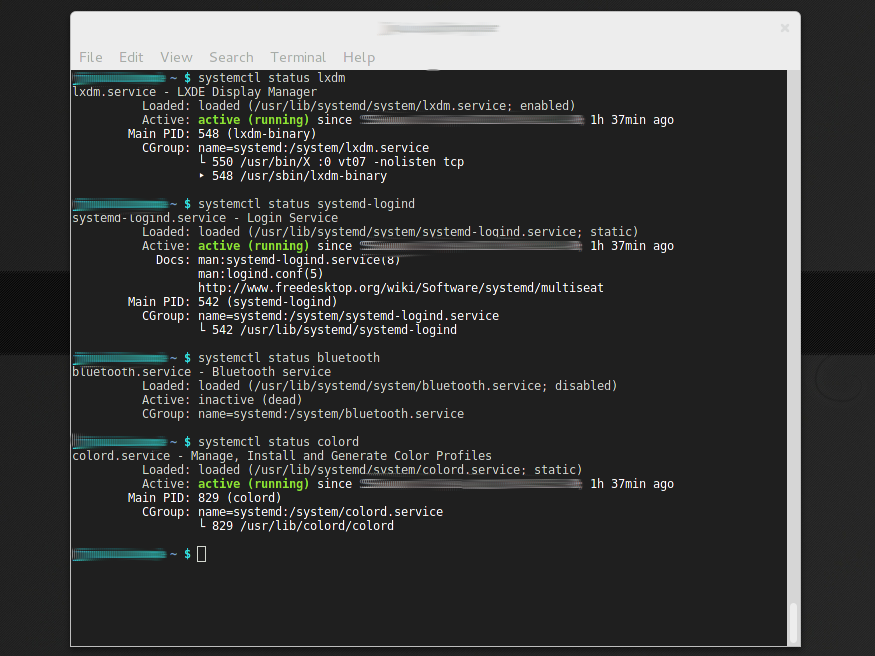Viewport: 875px width, 656px height.
Task: Click '829 /usr/lib/colord/colord' process line
Action: click(x=296, y=526)
